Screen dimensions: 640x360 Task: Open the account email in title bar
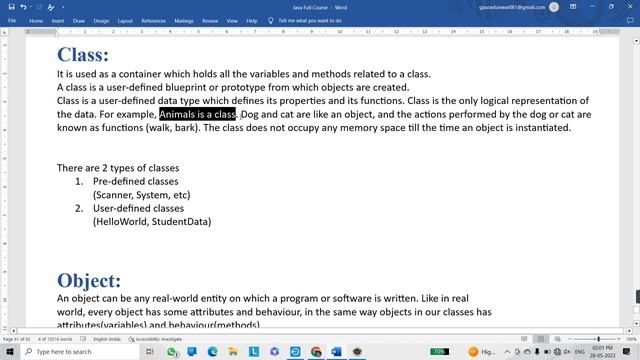(512, 7)
